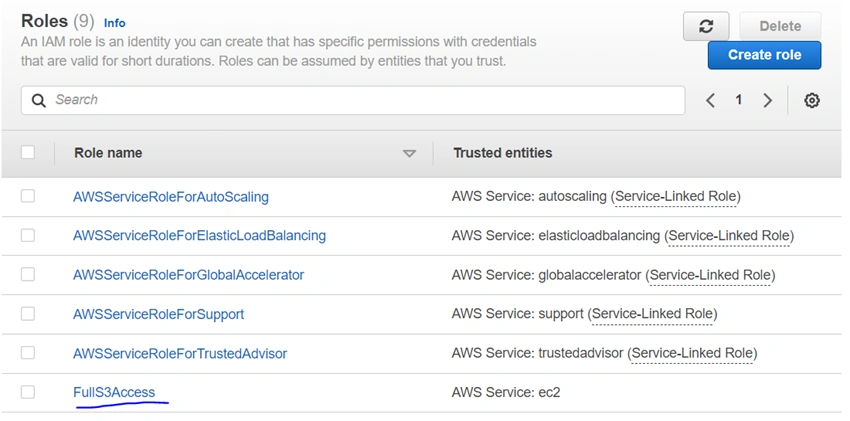Screen dimensions: 850x421
Task: Click the search magnifier icon
Action: point(38,100)
